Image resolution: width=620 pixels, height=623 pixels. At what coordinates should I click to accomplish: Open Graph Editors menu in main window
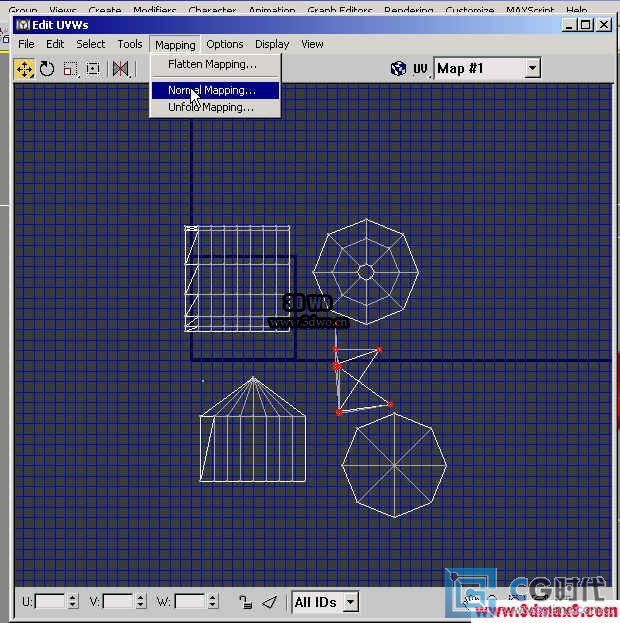[340, 10]
